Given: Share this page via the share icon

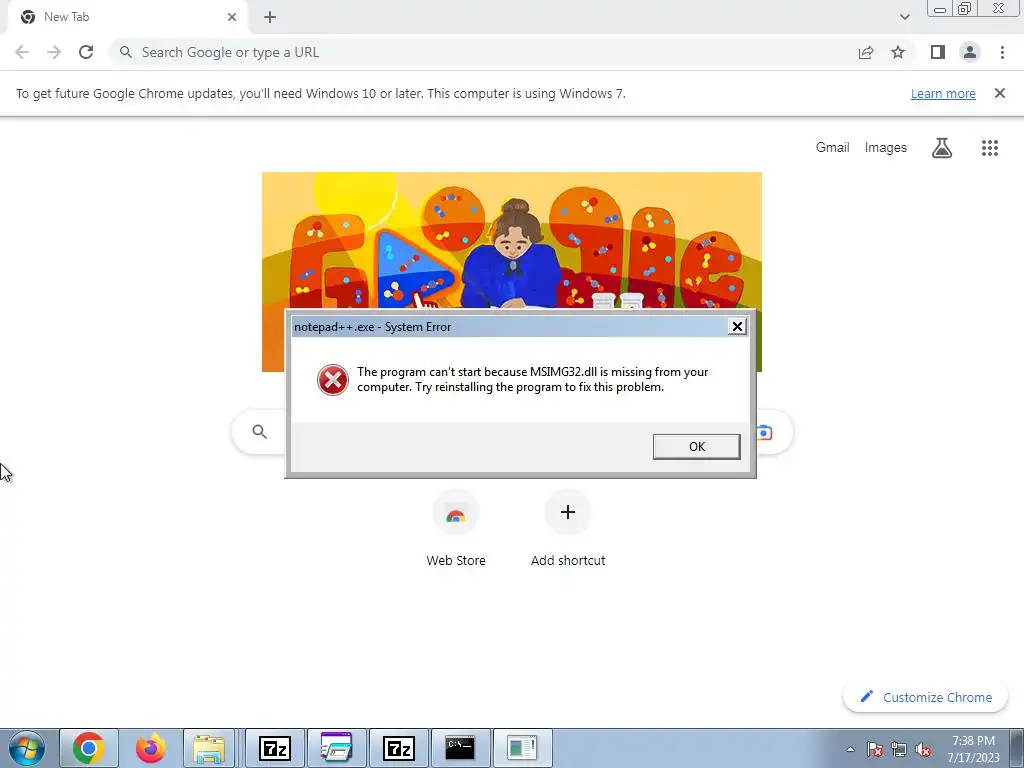Looking at the screenshot, I should (x=866, y=52).
